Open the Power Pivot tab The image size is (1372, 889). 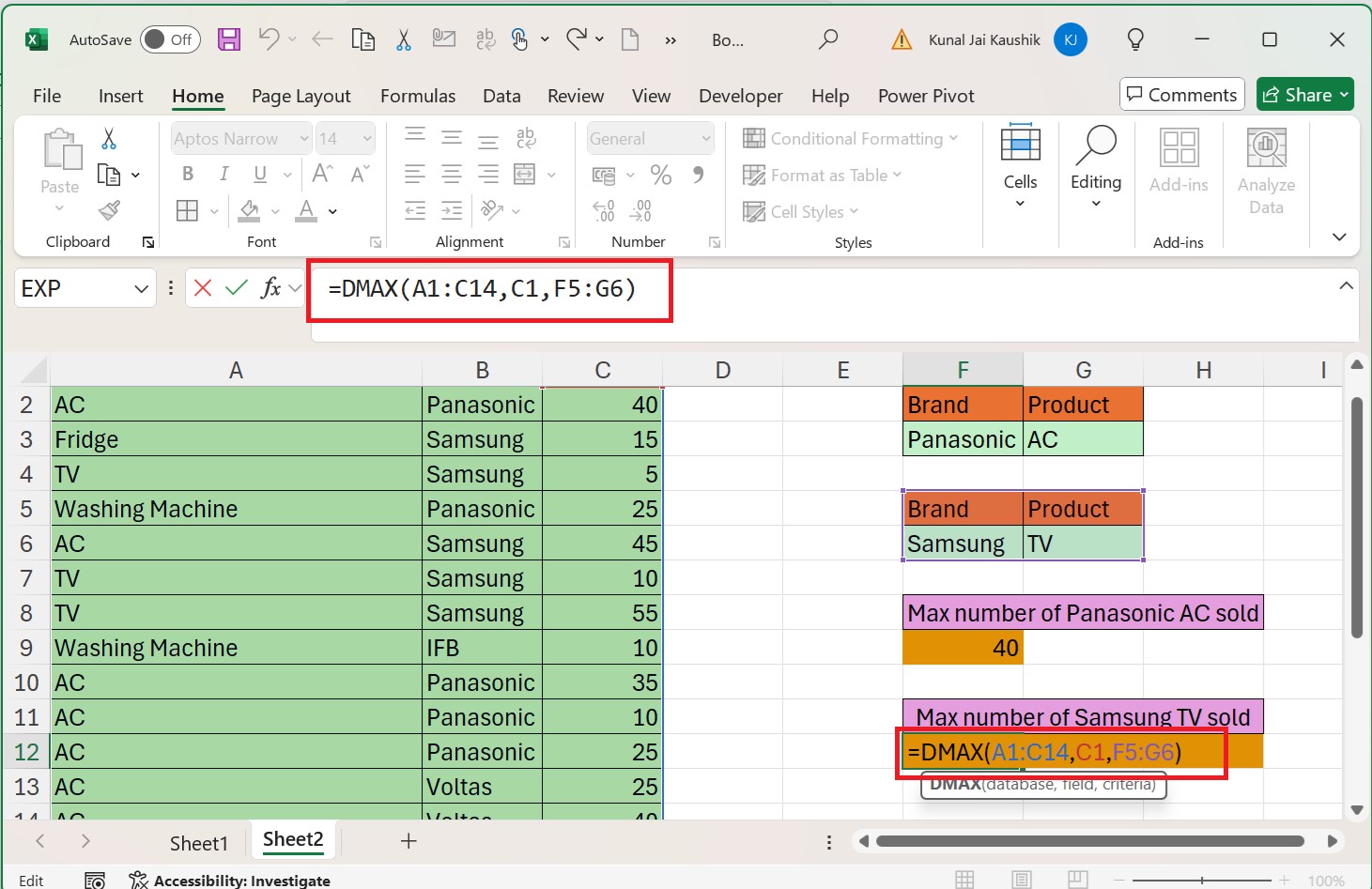(926, 96)
